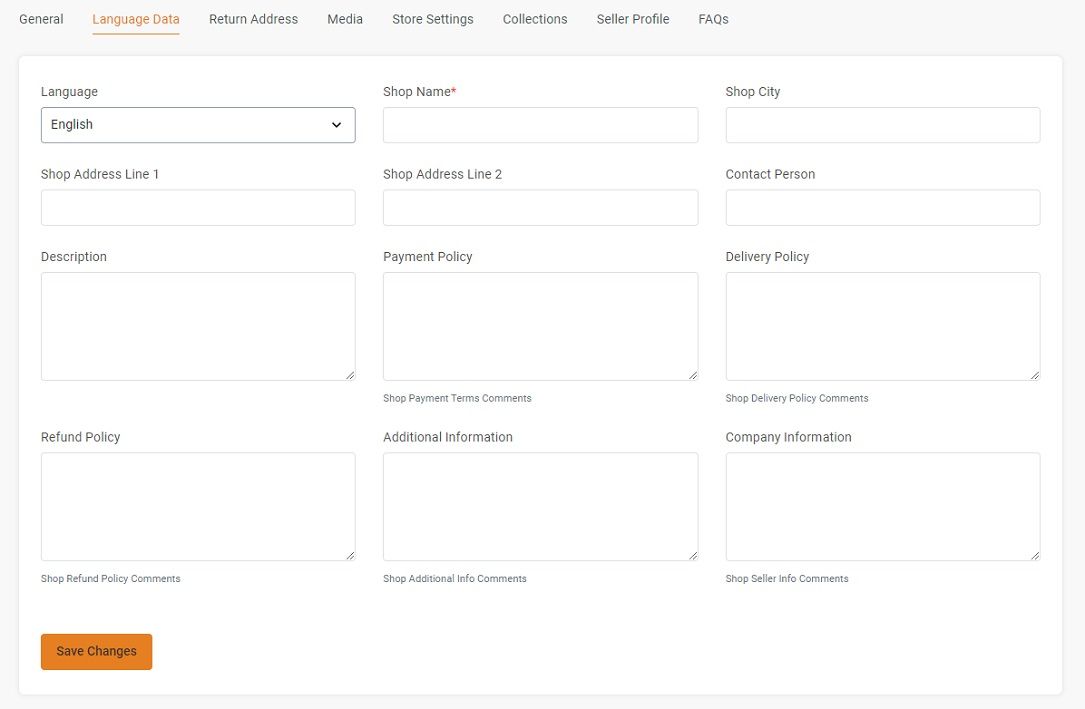Grab the Additional Information resize handle

[x=693, y=555]
